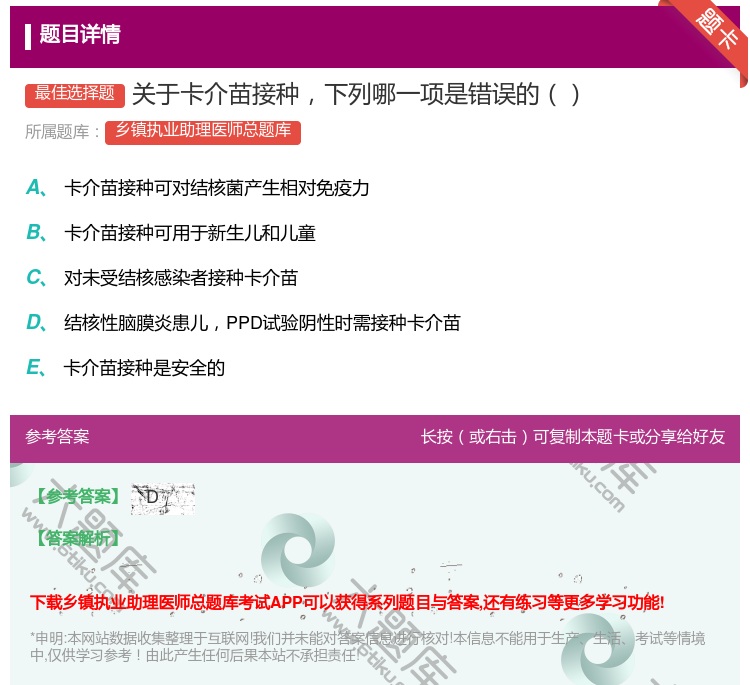The height and width of the screenshot is (685, 750).
Task: Click the grey 申明 disclaimer text
Action: (x=367, y=647)
